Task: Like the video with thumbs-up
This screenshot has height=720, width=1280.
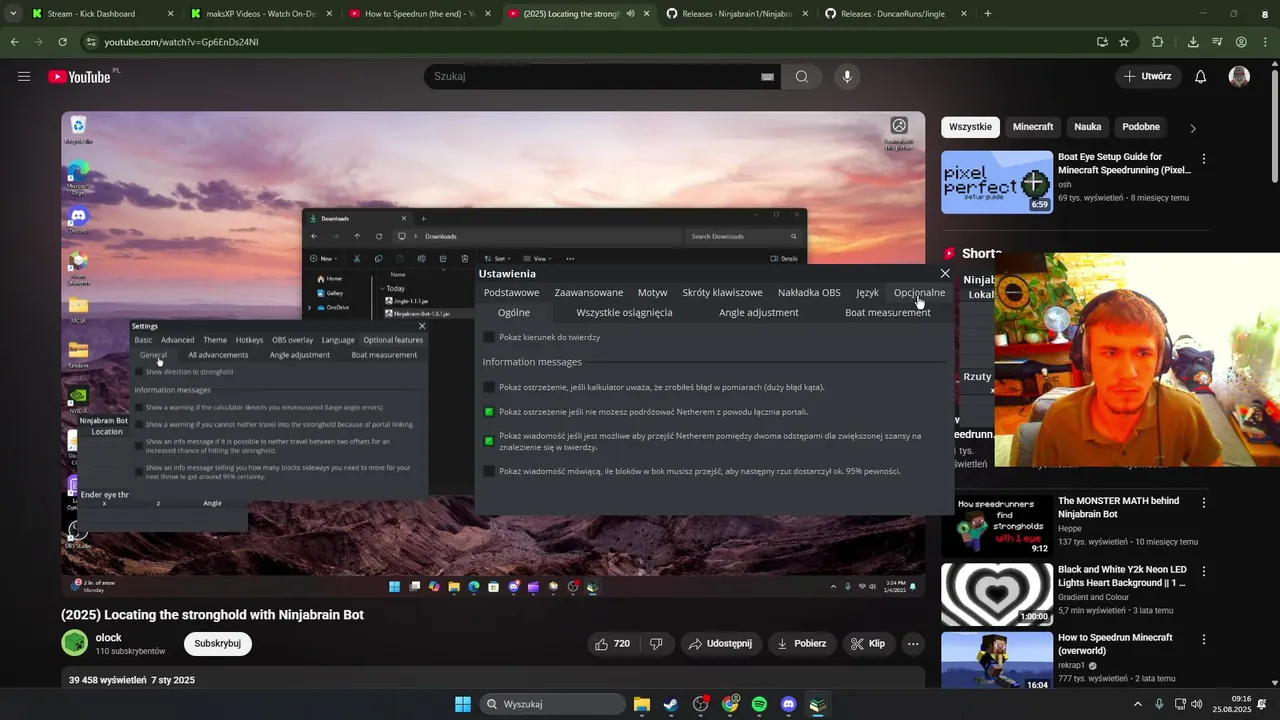Action: [612, 644]
